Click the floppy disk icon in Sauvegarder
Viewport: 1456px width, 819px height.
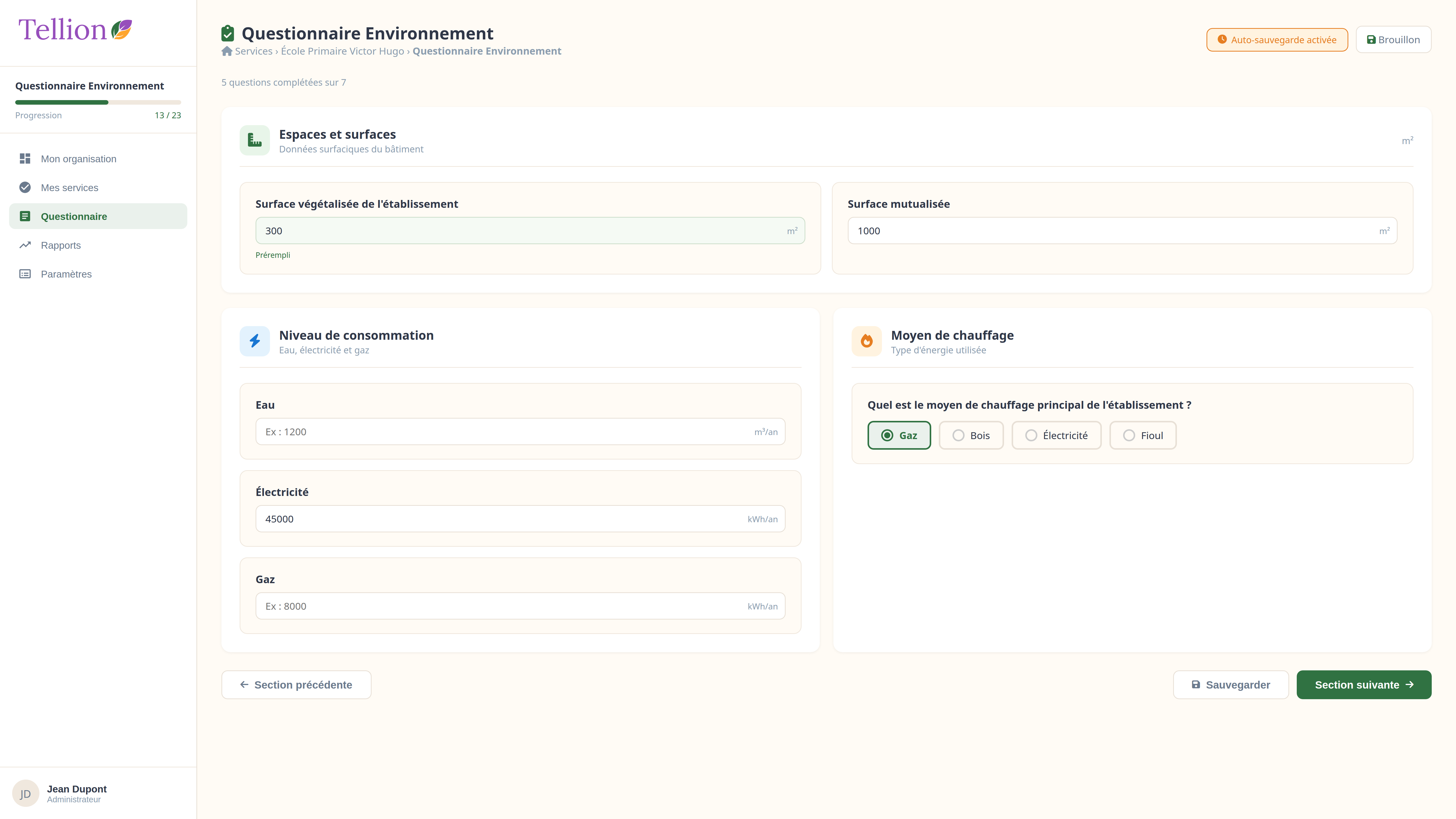[x=1196, y=685]
